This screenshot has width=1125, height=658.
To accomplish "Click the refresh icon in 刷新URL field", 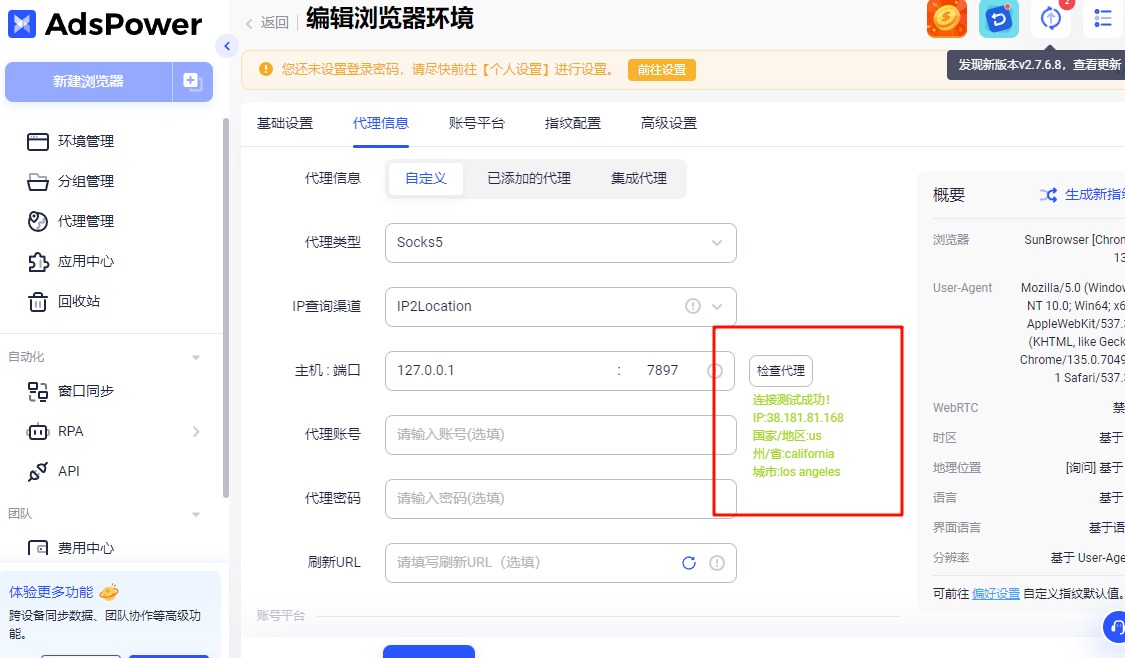I will pos(688,563).
